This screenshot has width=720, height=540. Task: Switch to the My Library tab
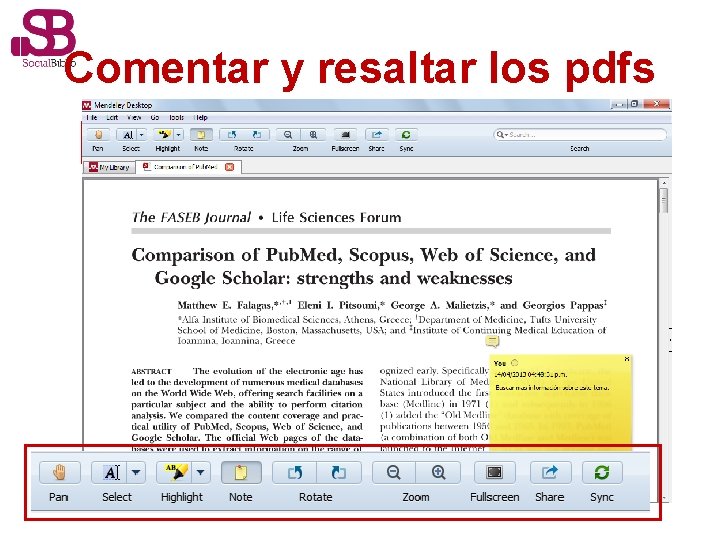point(109,167)
